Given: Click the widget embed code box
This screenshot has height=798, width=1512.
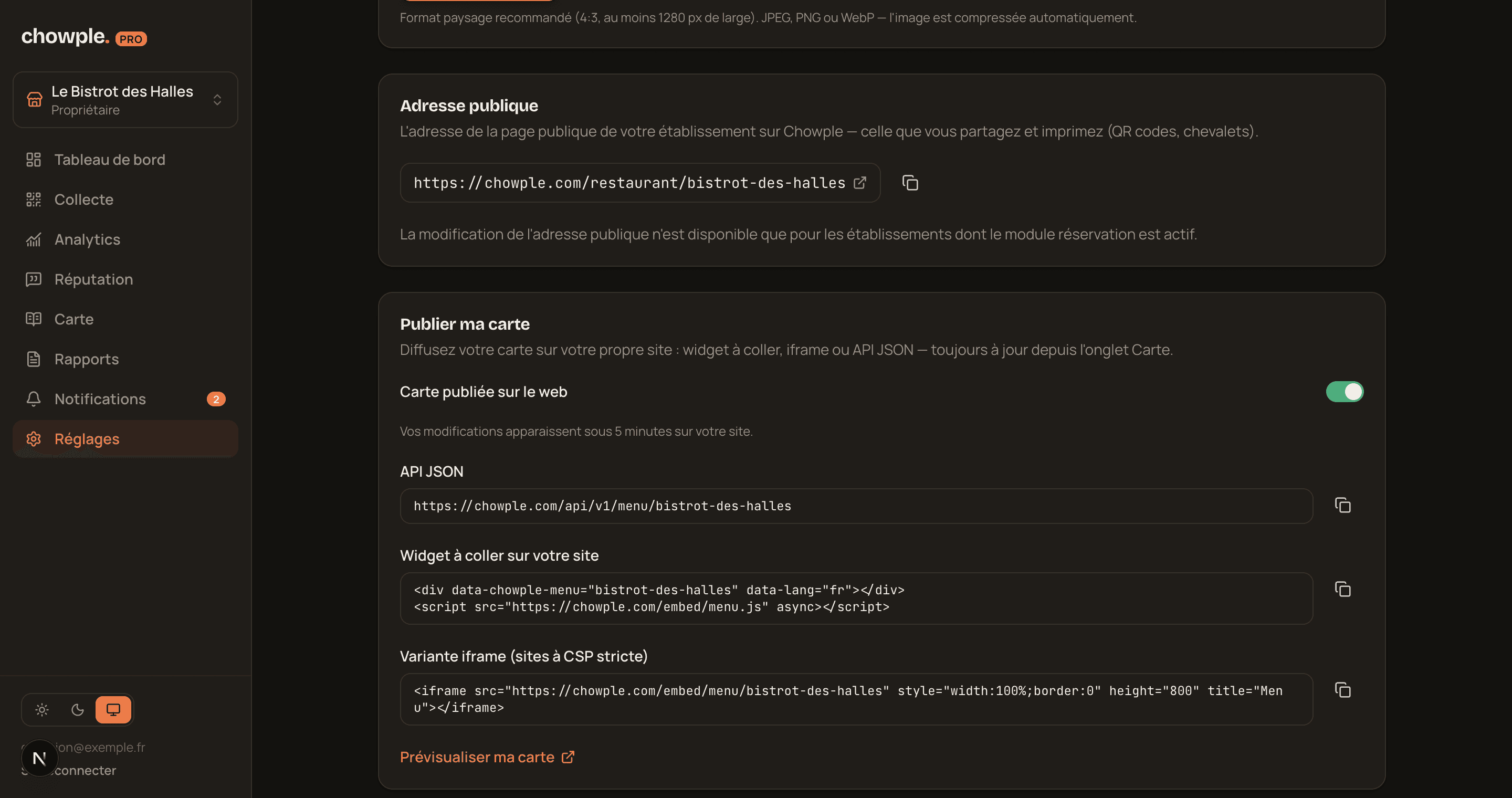Looking at the screenshot, I should (856, 598).
